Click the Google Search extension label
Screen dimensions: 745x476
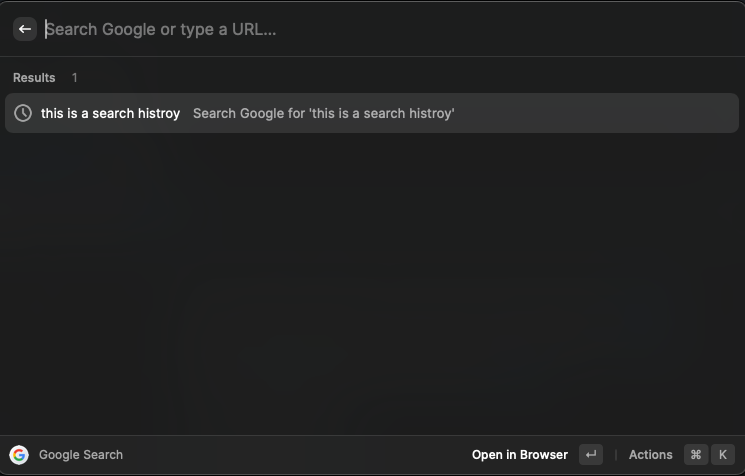(x=81, y=455)
